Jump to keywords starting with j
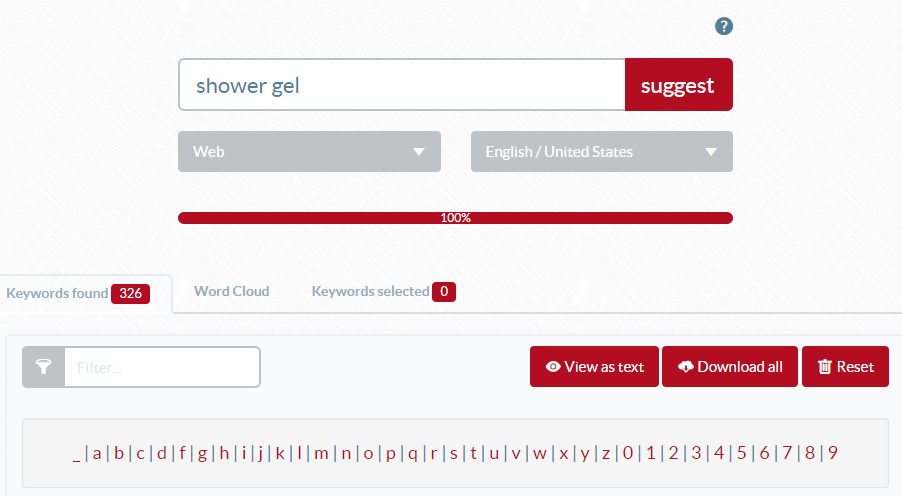Screen dimensions: 902x496 point(261,455)
